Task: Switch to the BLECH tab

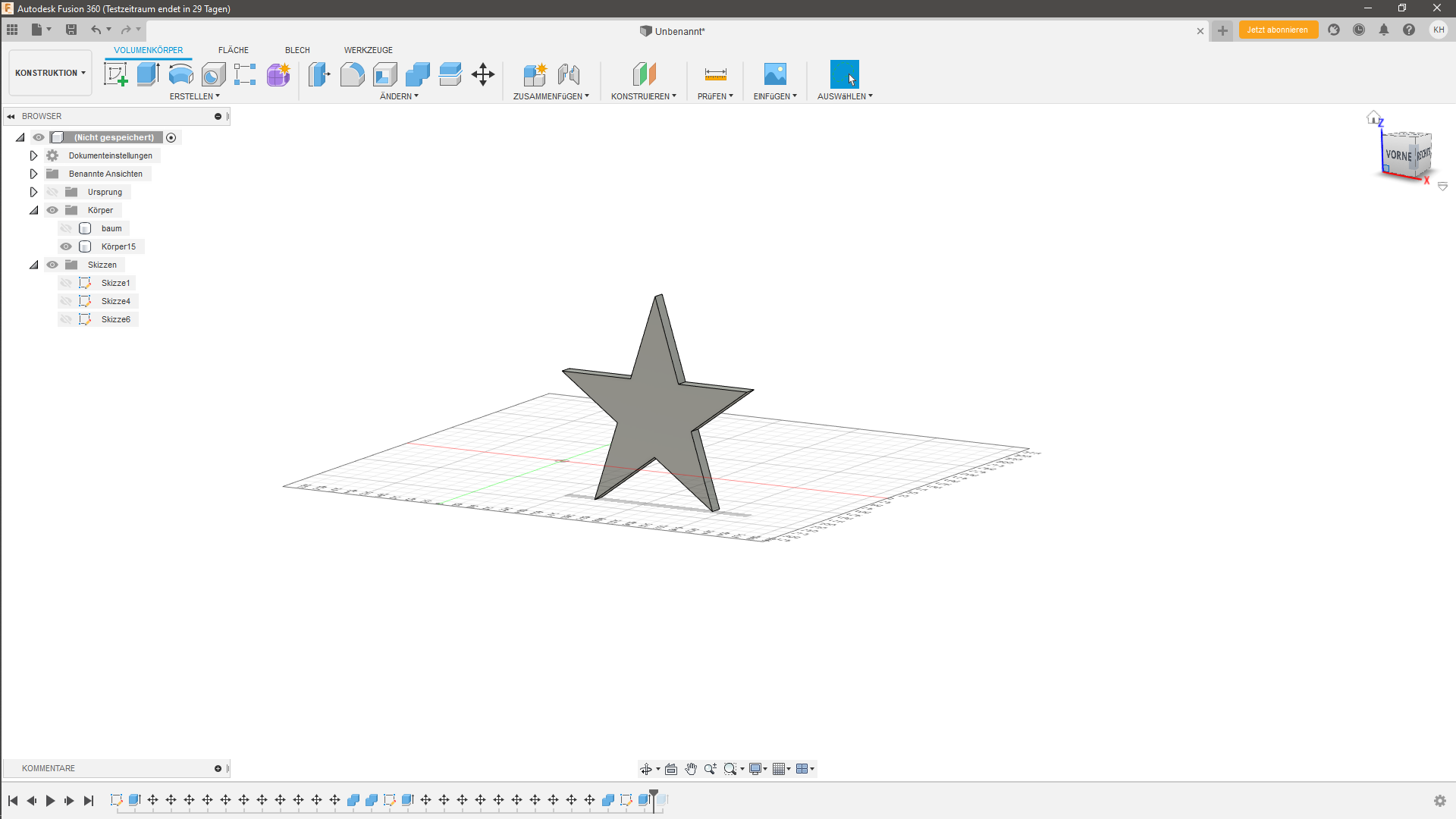Action: (297, 50)
